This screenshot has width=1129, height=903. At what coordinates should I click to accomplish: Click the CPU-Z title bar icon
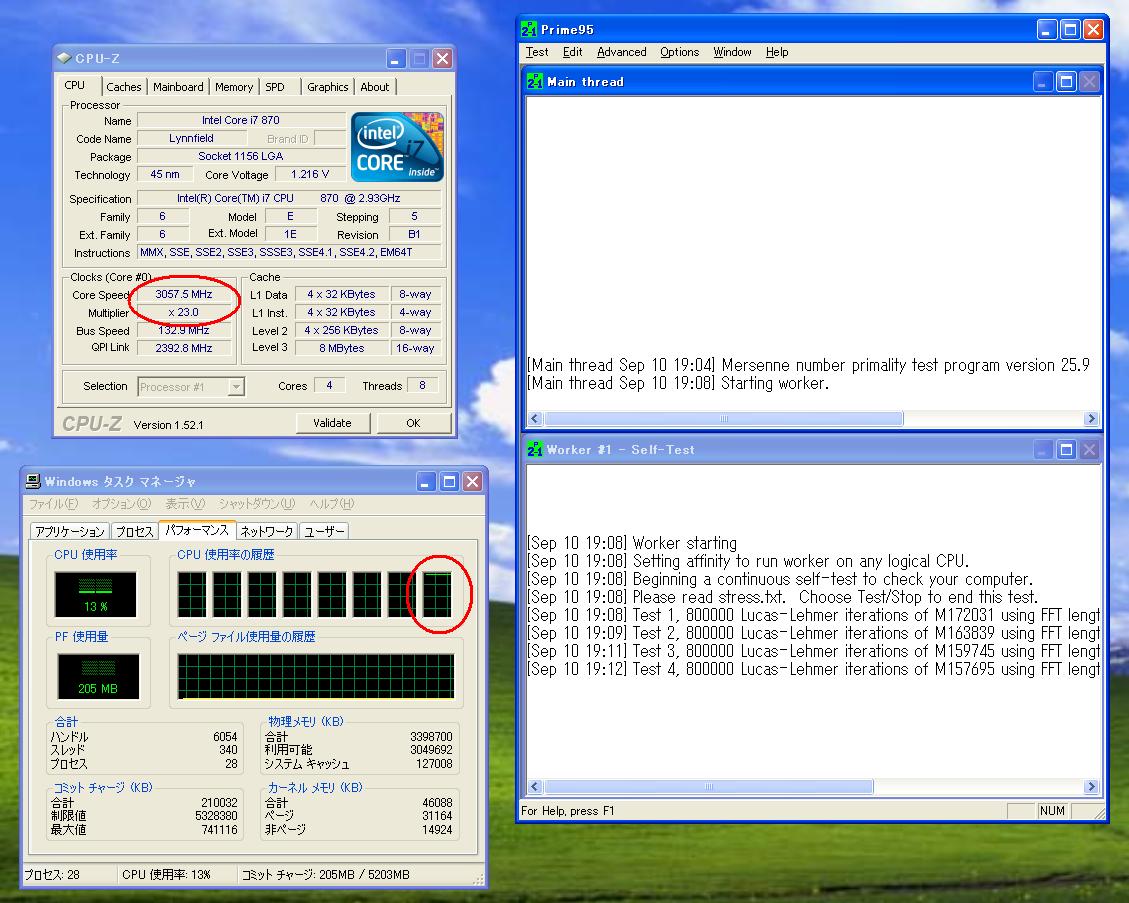click(x=64, y=58)
